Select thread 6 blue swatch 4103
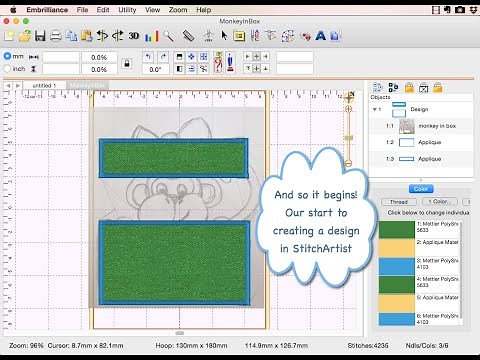This screenshot has width=480, height=360. click(397, 319)
